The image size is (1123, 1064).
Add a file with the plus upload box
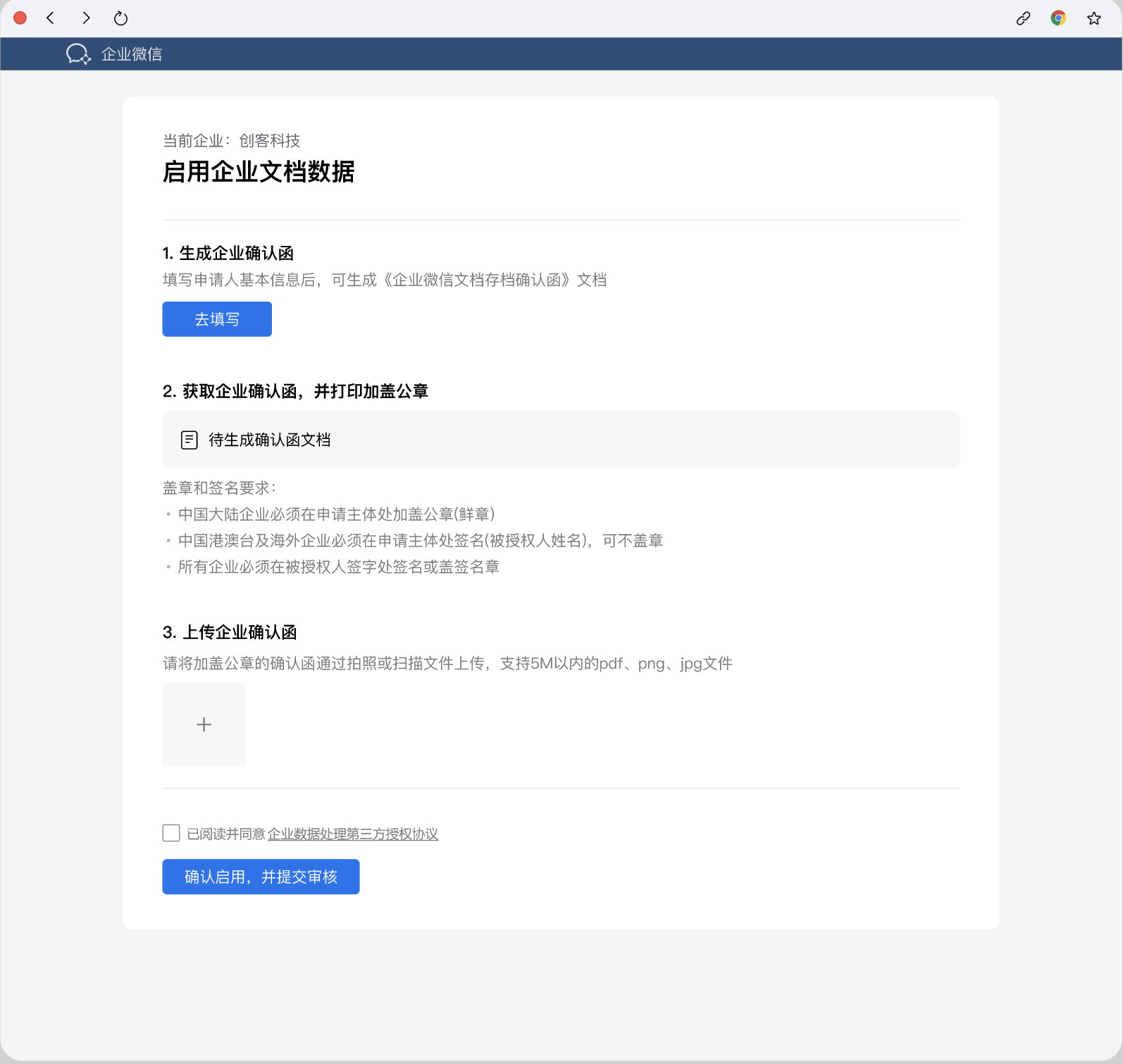[204, 724]
